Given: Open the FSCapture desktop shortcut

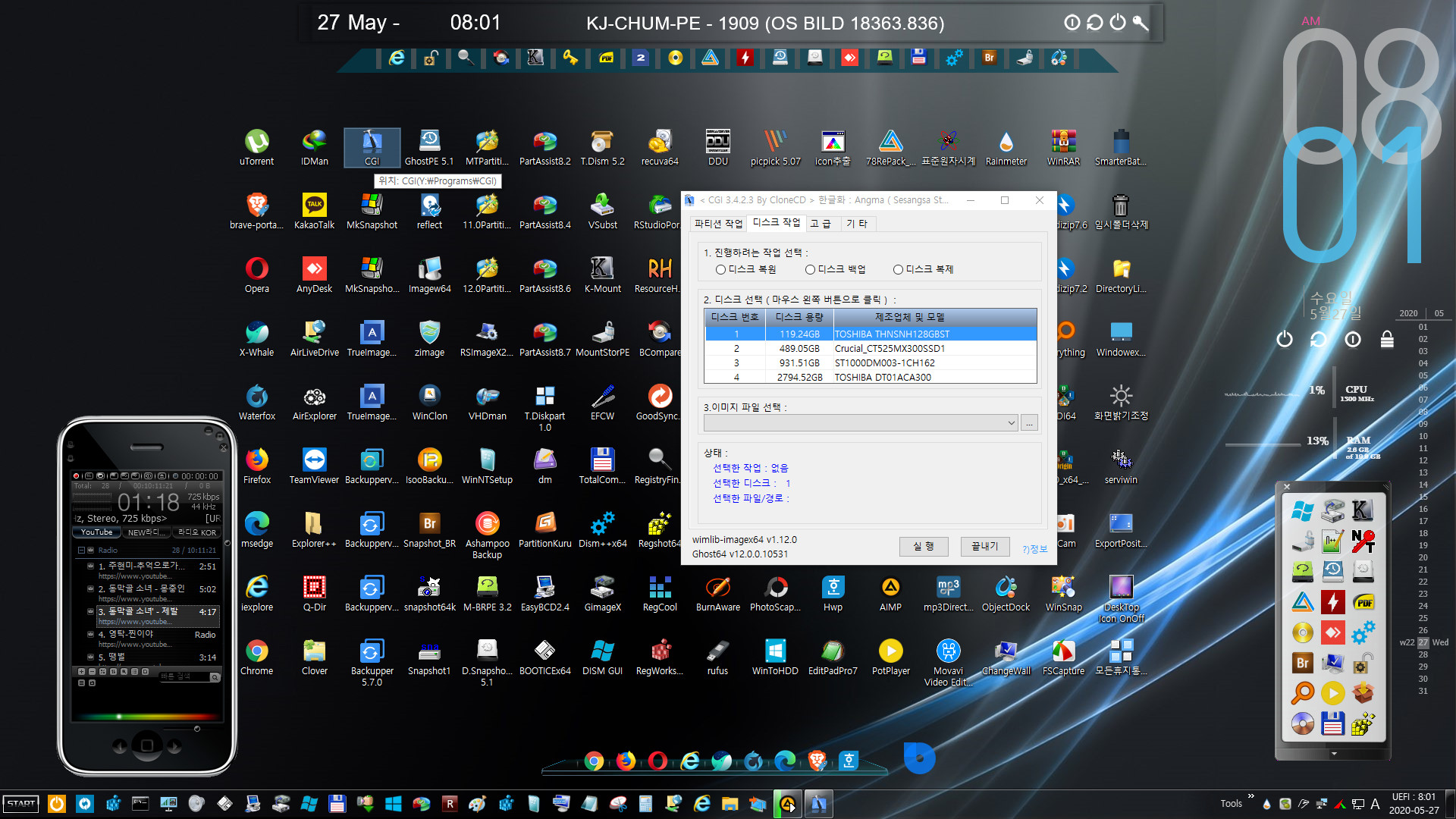Looking at the screenshot, I should [1063, 657].
